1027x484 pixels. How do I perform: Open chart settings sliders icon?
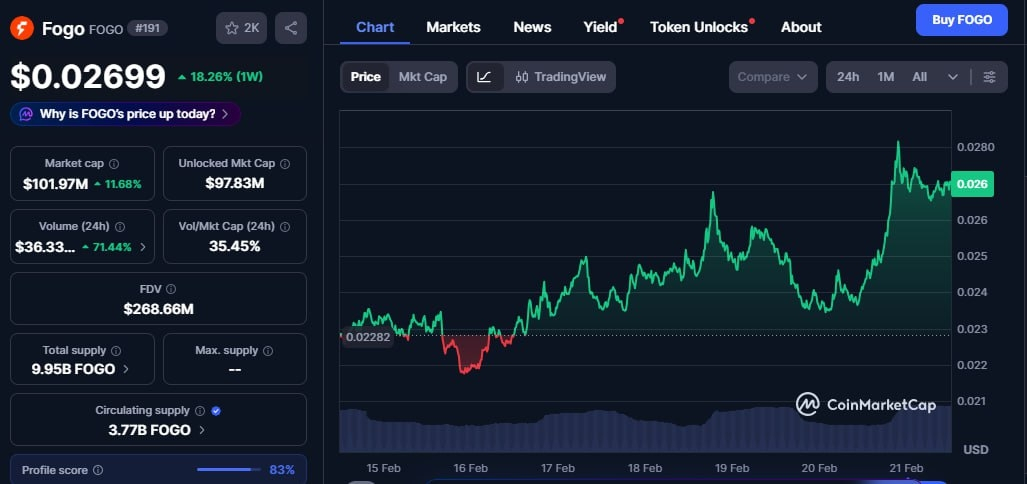pos(989,77)
